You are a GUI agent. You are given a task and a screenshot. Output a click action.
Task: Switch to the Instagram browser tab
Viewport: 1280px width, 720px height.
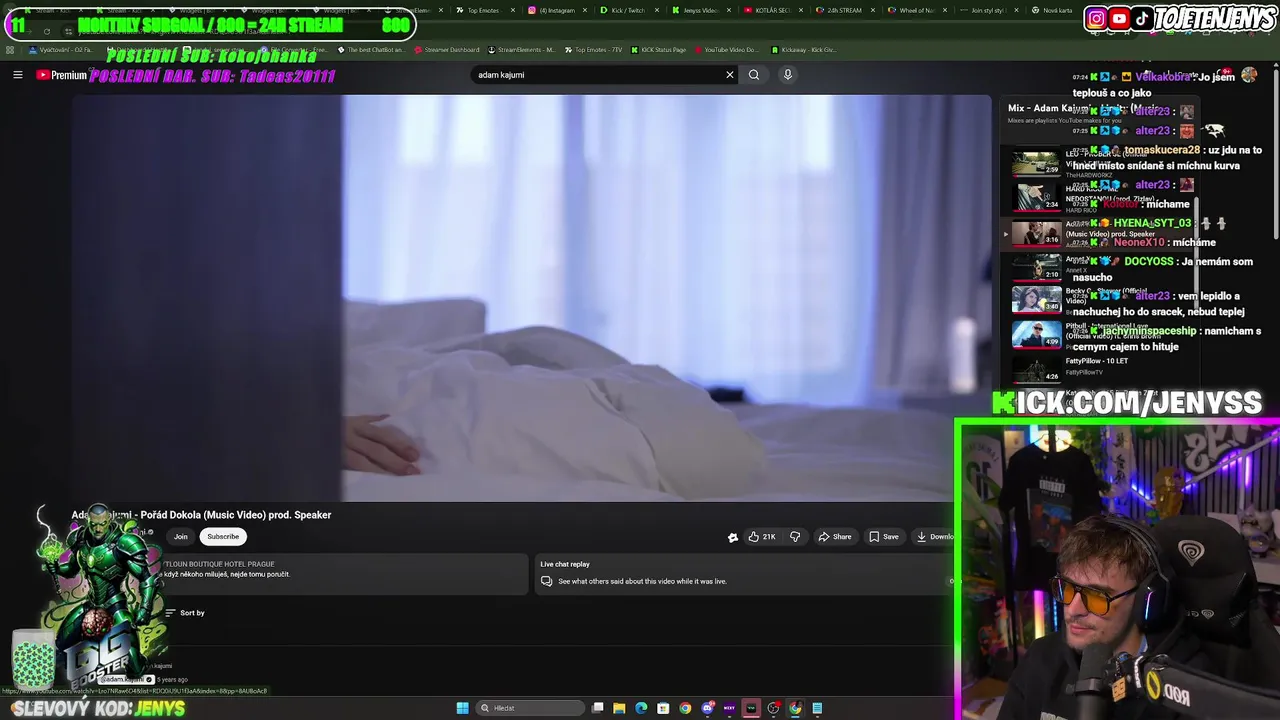coord(556,10)
